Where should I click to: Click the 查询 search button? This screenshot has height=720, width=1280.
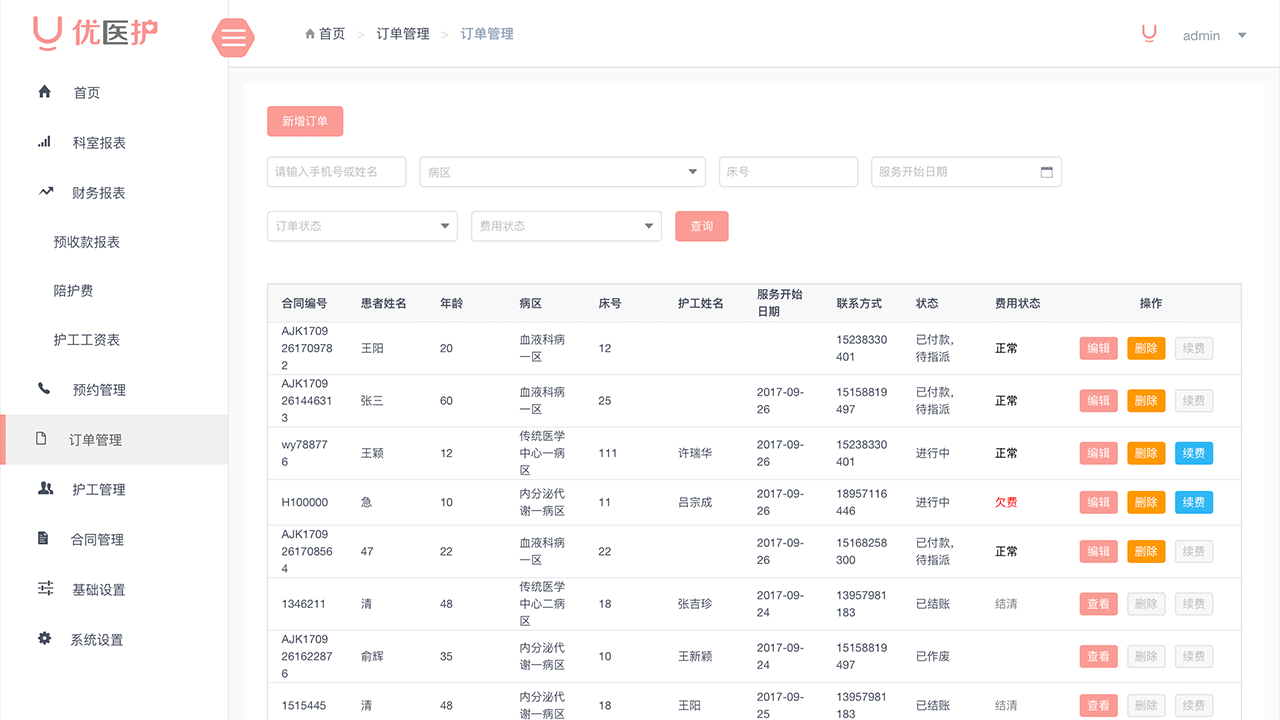(701, 226)
